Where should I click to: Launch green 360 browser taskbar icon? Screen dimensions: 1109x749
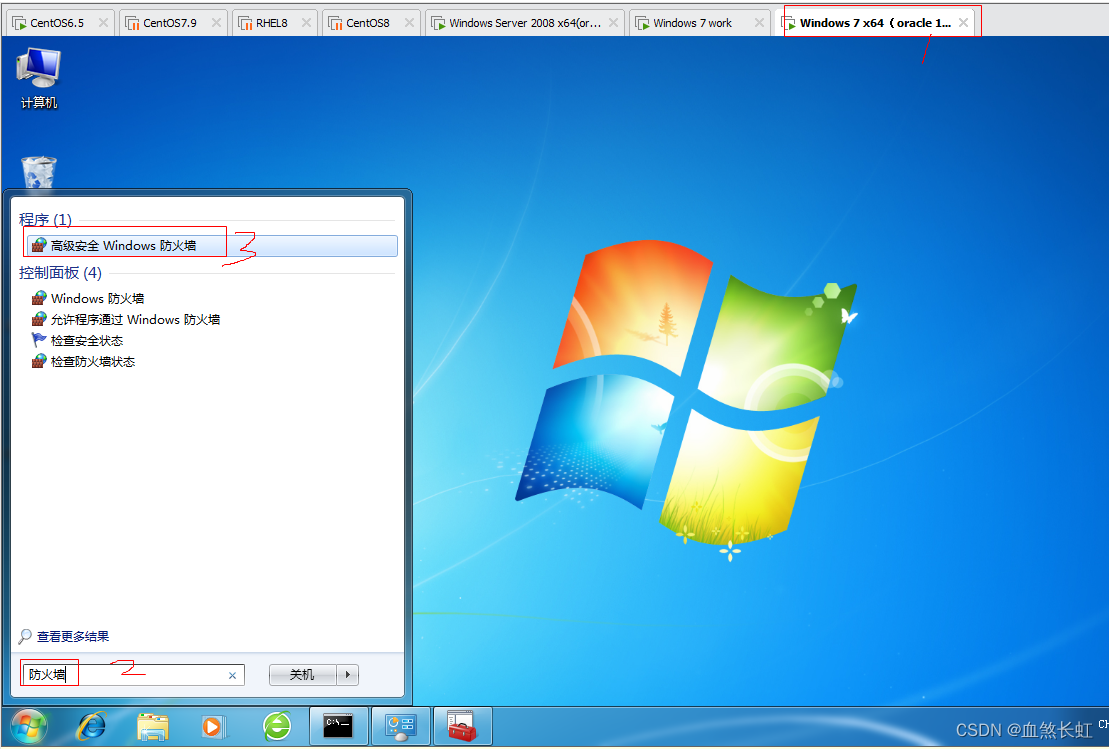point(277,726)
